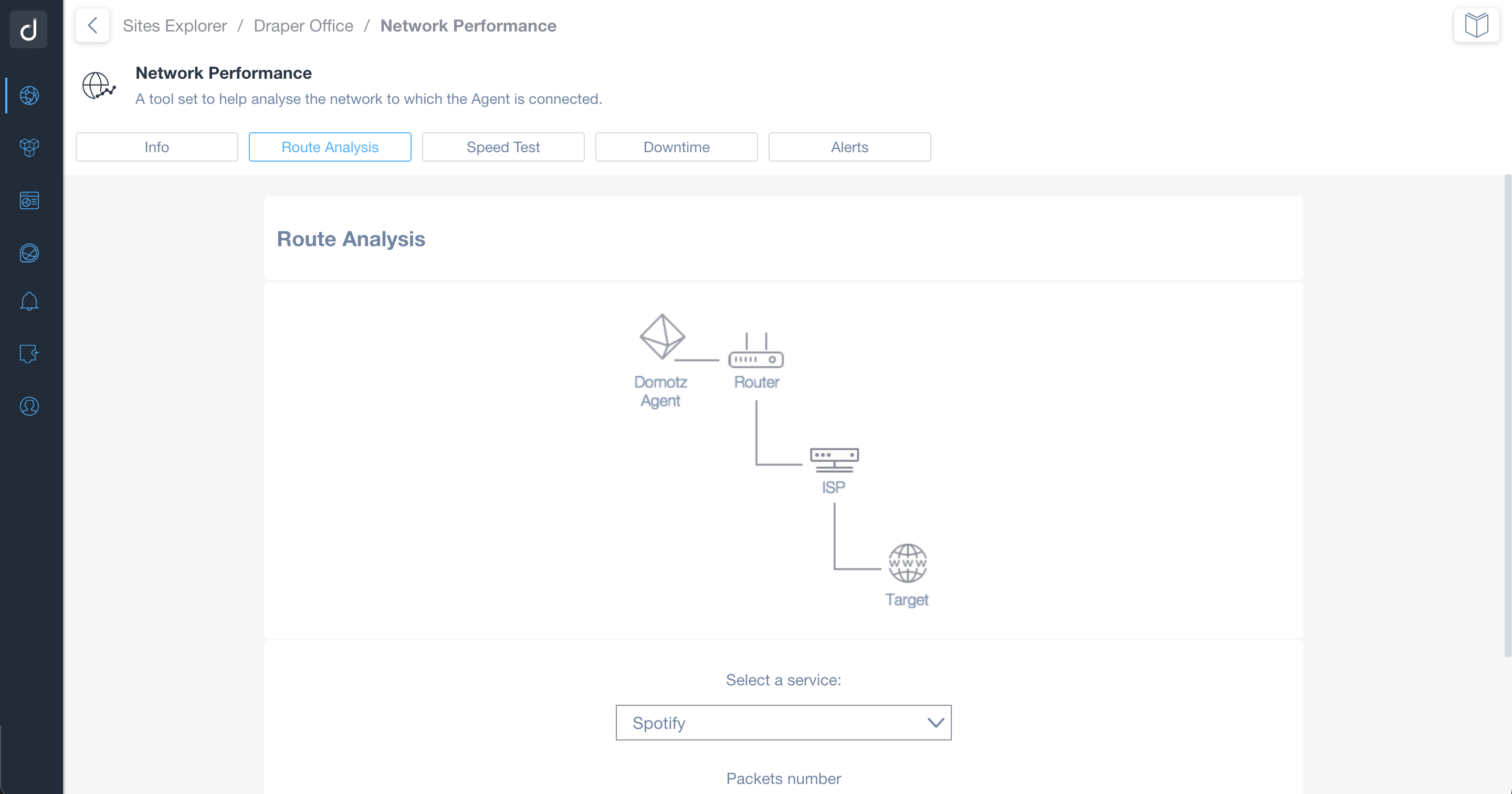Screen dimensions: 1512x794
Task: Click the Downtime tab
Action: click(x=676, y=146)
